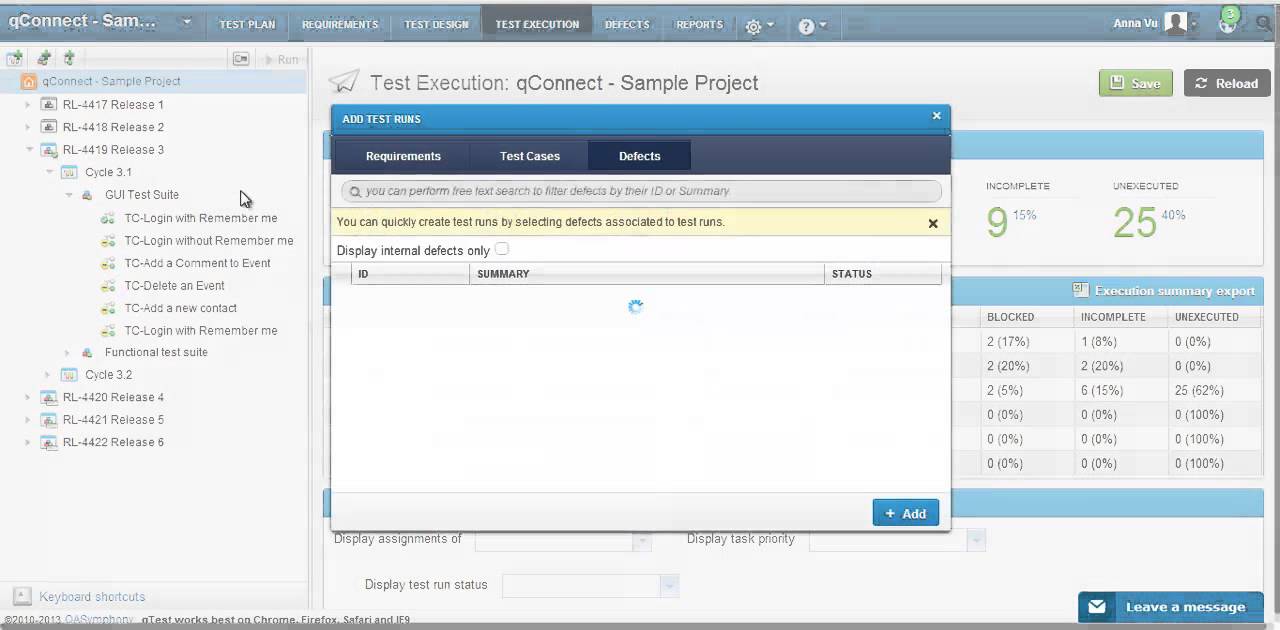Viewport: 1280px width, 630px height.
Task: Click the Execution summary export icon
Action: pyautogui.click(x=1080, y=290)
